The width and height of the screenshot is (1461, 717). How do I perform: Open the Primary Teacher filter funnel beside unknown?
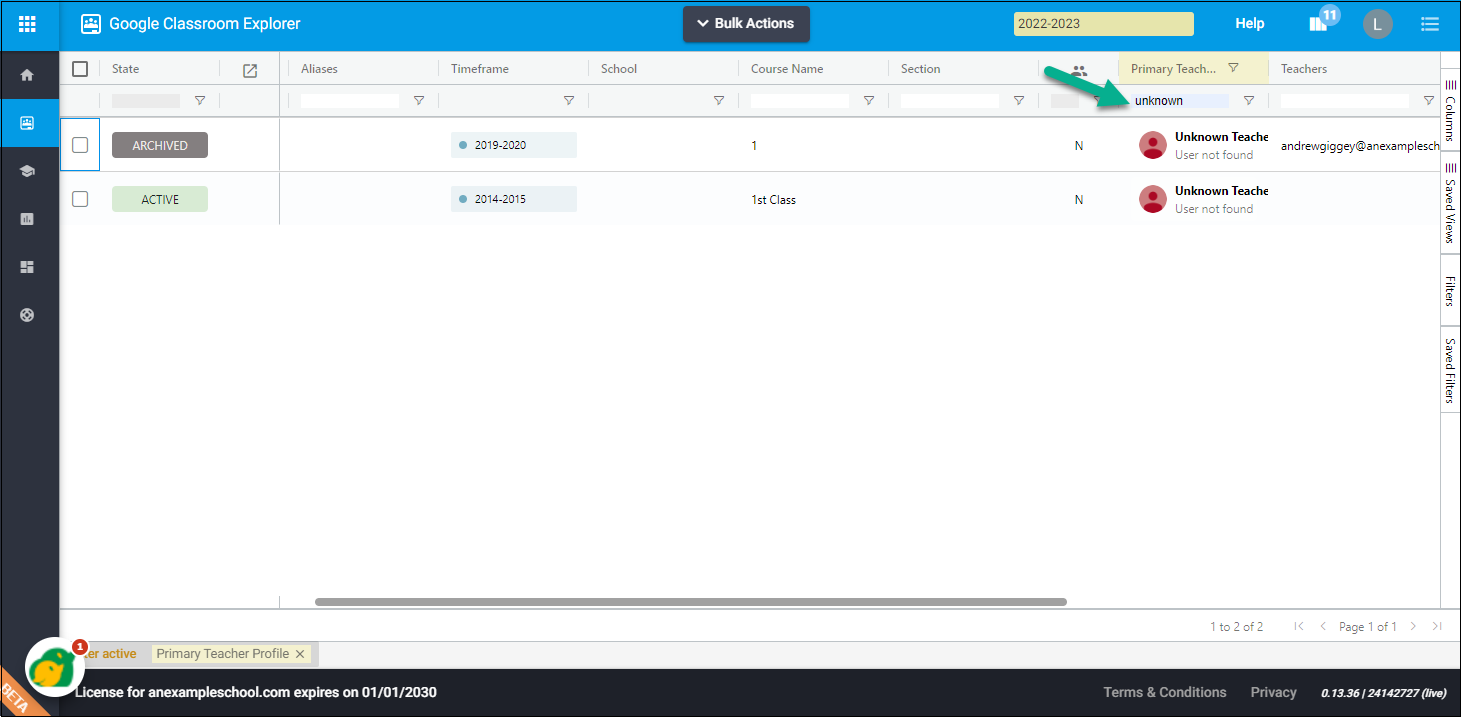(1249, 101)
